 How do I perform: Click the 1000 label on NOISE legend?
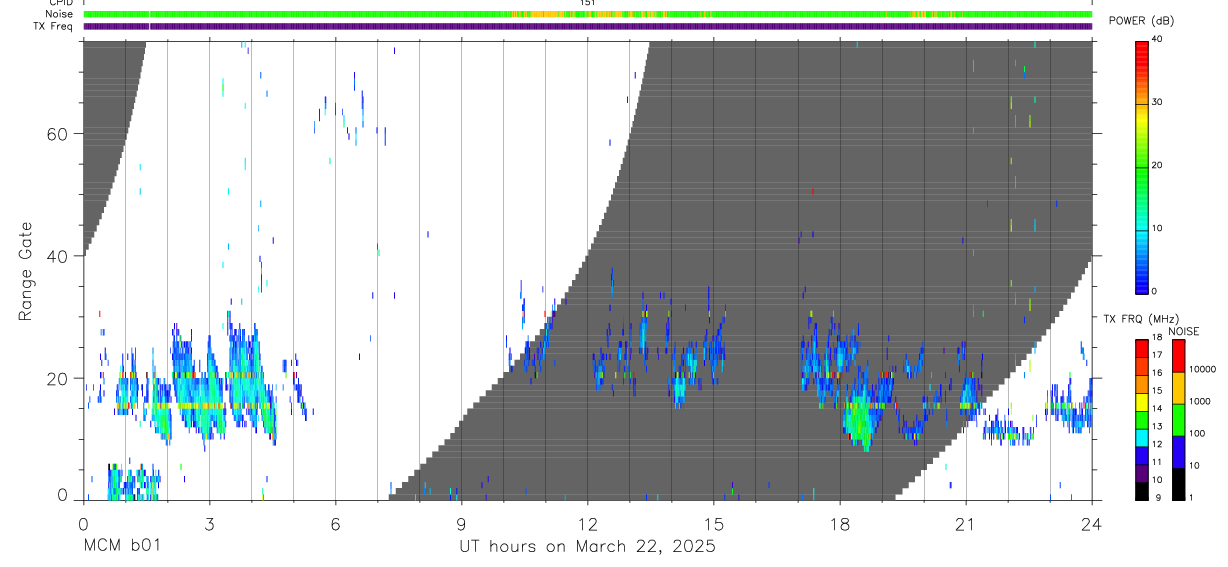tap(1200, 401)
